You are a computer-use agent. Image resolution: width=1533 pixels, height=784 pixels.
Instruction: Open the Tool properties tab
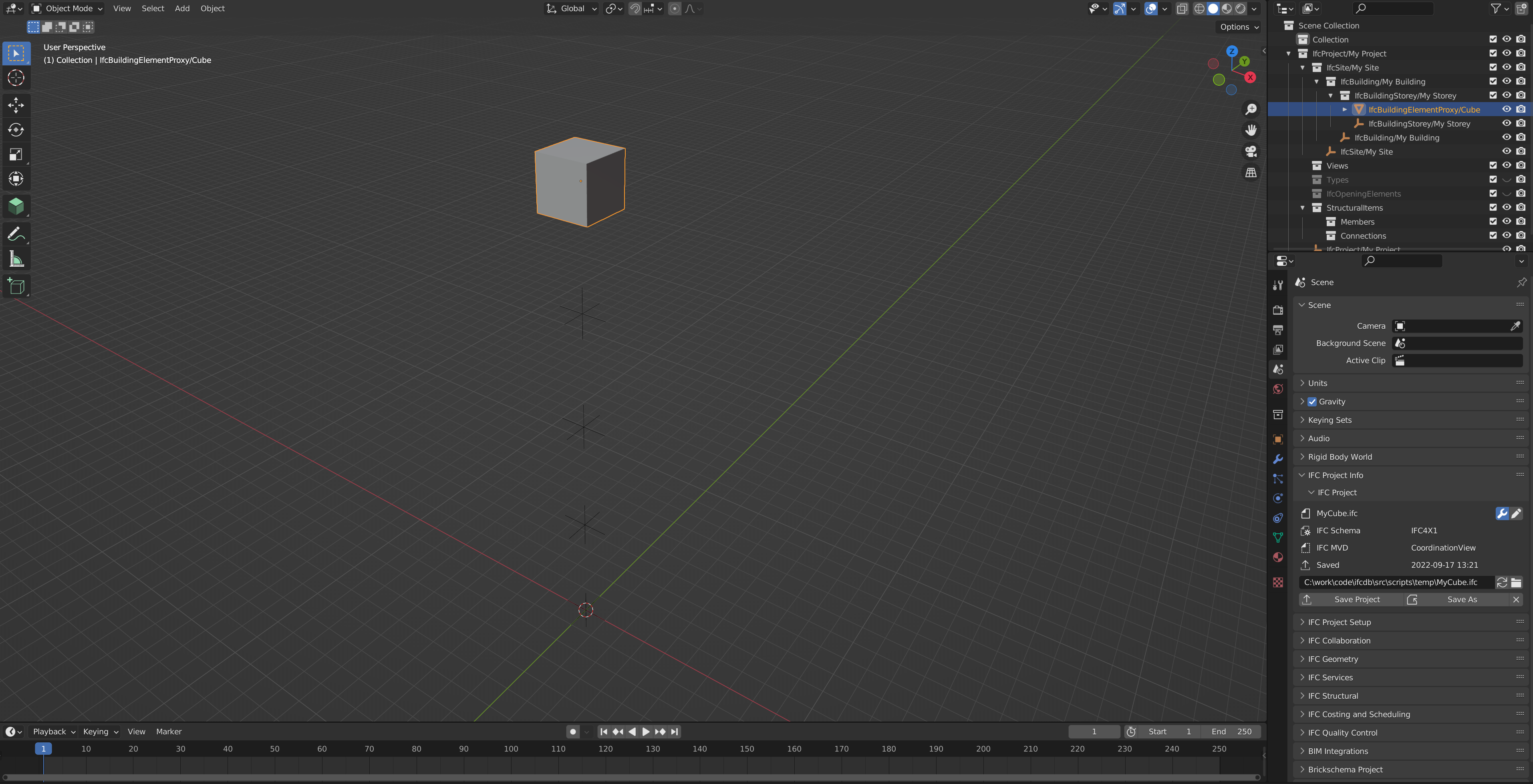[x=1278, y=285]
